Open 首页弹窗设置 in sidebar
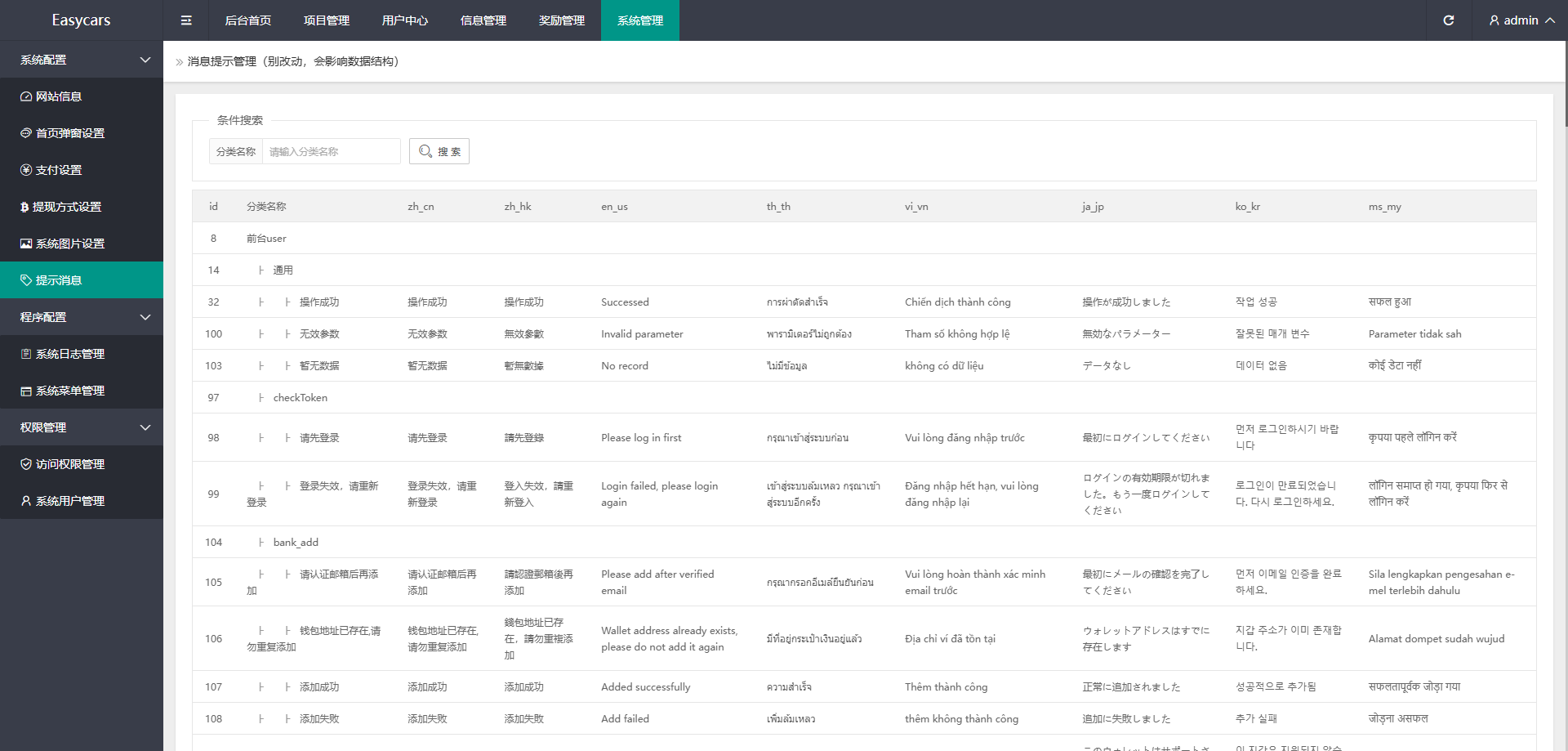Viewport: 1568px width, 751px height. point(69,133)
